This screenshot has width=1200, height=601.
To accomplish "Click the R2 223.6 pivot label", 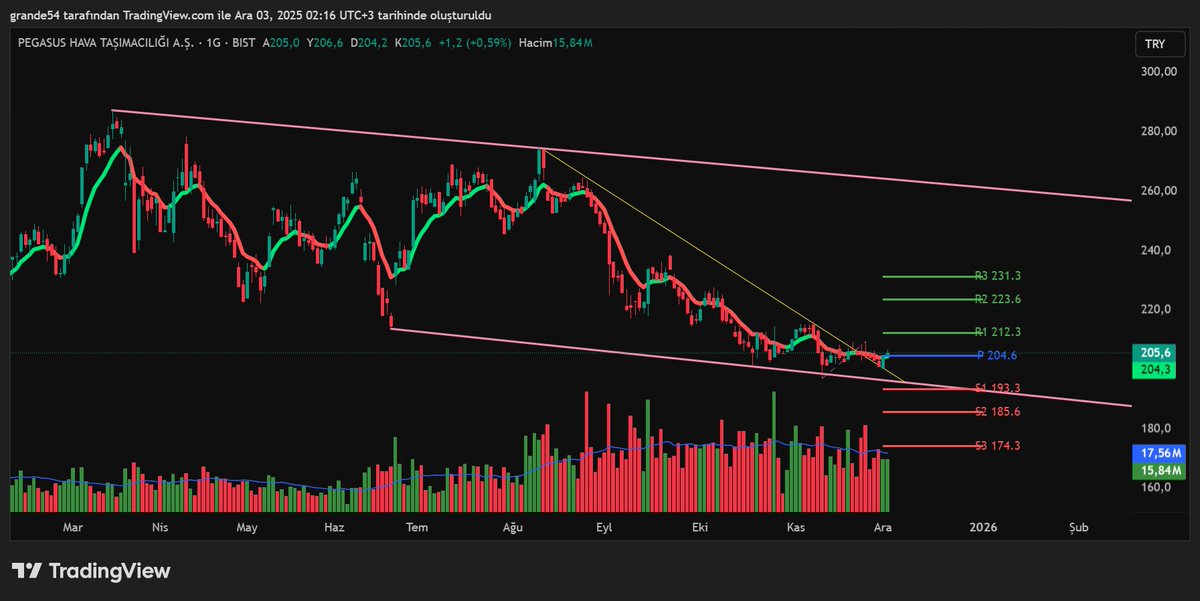I will pos(998,299).
